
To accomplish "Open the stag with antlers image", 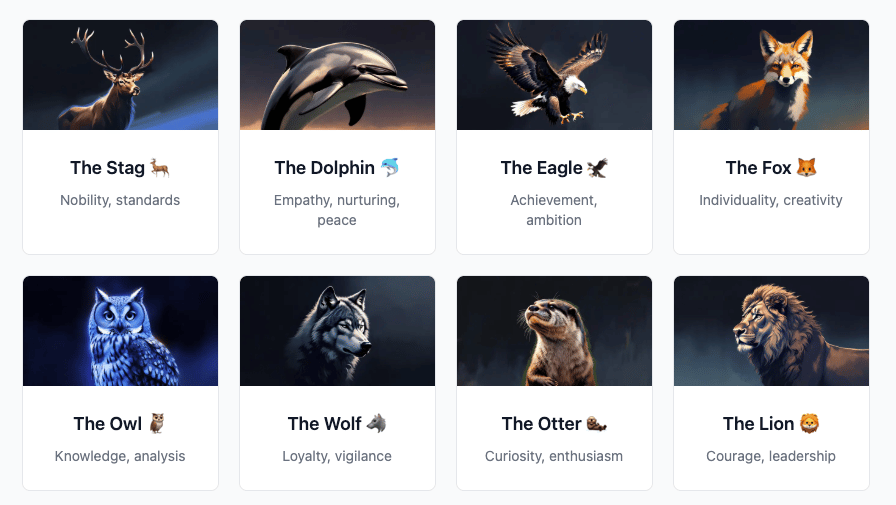I will [x=121, y=75].
